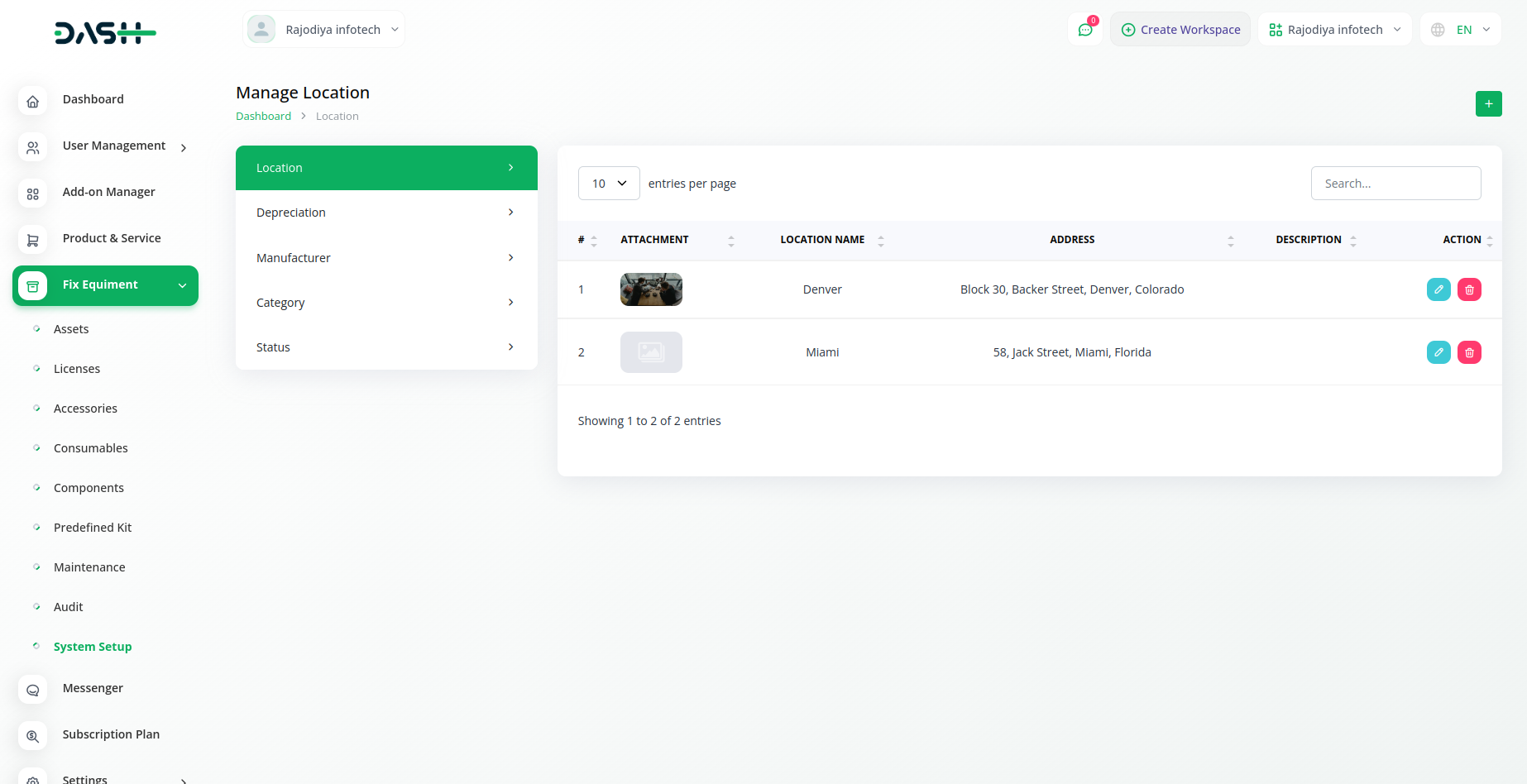The image size is (1527, 784).
Task: Switch to the Depreciation tab
Action: [386, 213]
